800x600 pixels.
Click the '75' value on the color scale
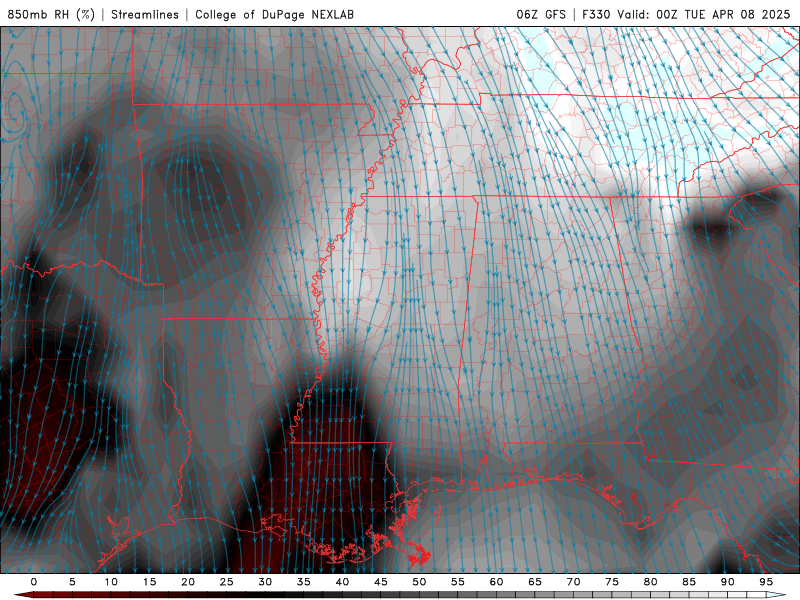tap(612, 582)
